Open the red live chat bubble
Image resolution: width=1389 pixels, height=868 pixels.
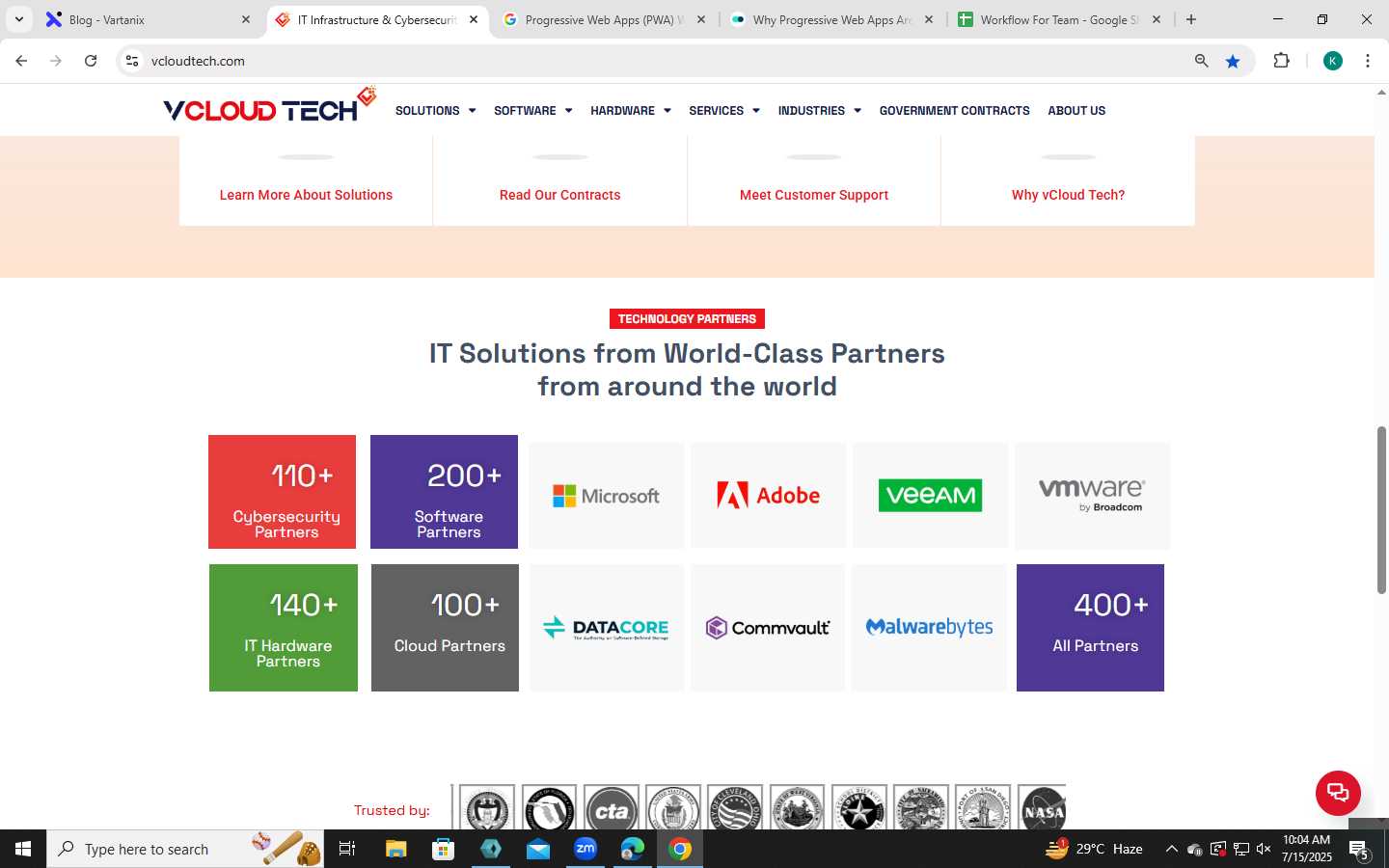pos(1338,793)
